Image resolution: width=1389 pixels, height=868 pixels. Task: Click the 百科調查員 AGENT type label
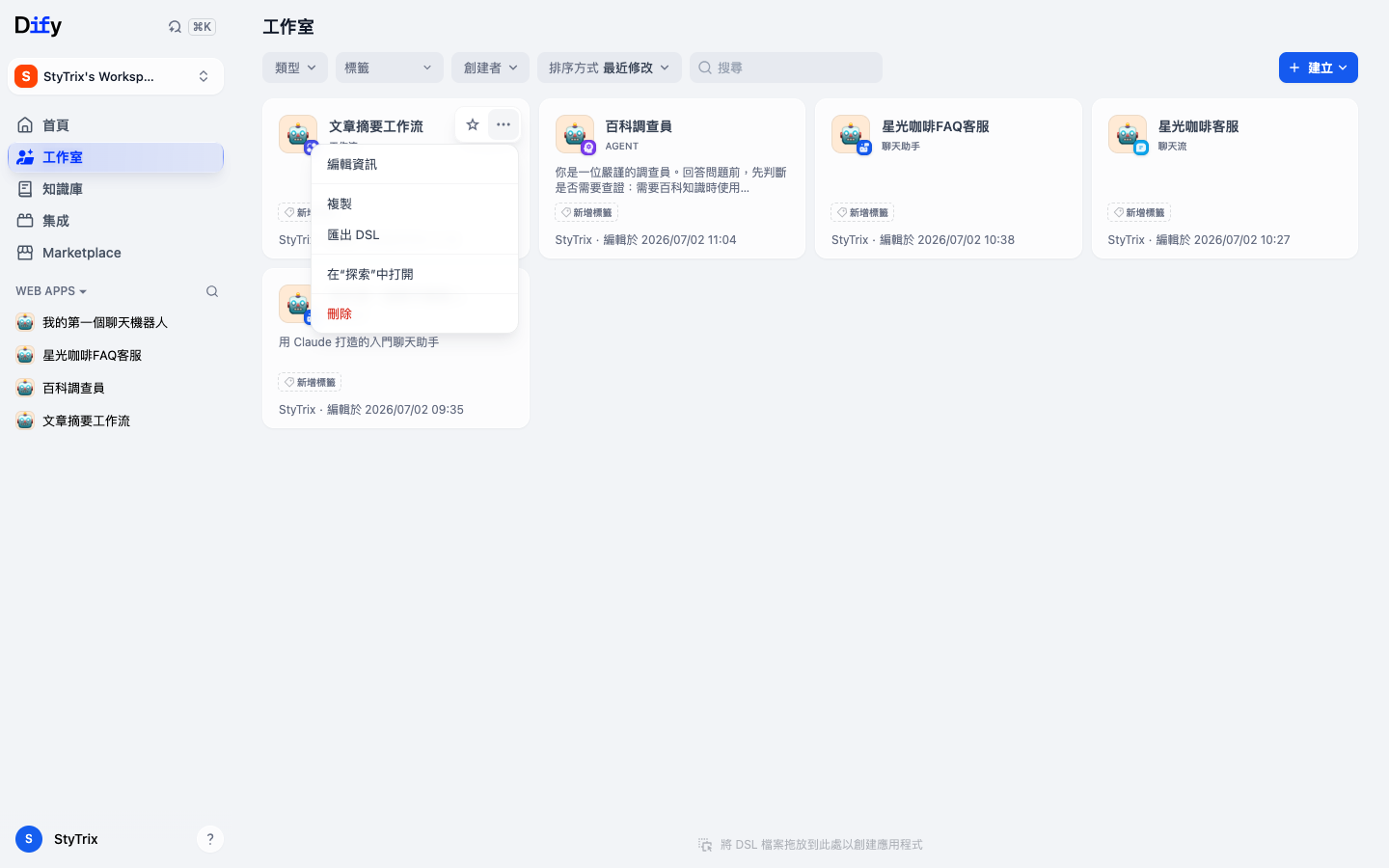point(622,147)
